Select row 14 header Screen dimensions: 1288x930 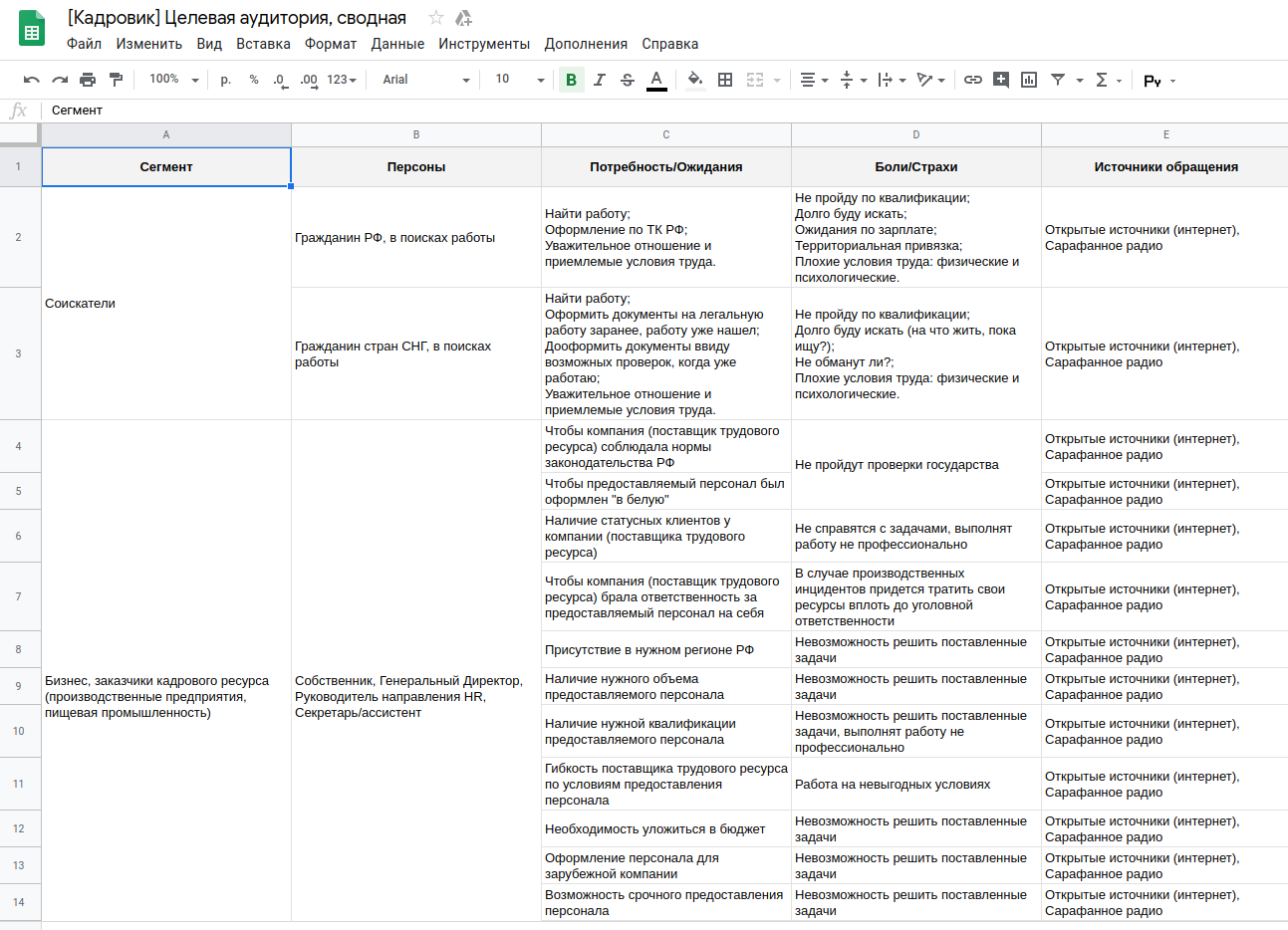click(x=19, y=902)
